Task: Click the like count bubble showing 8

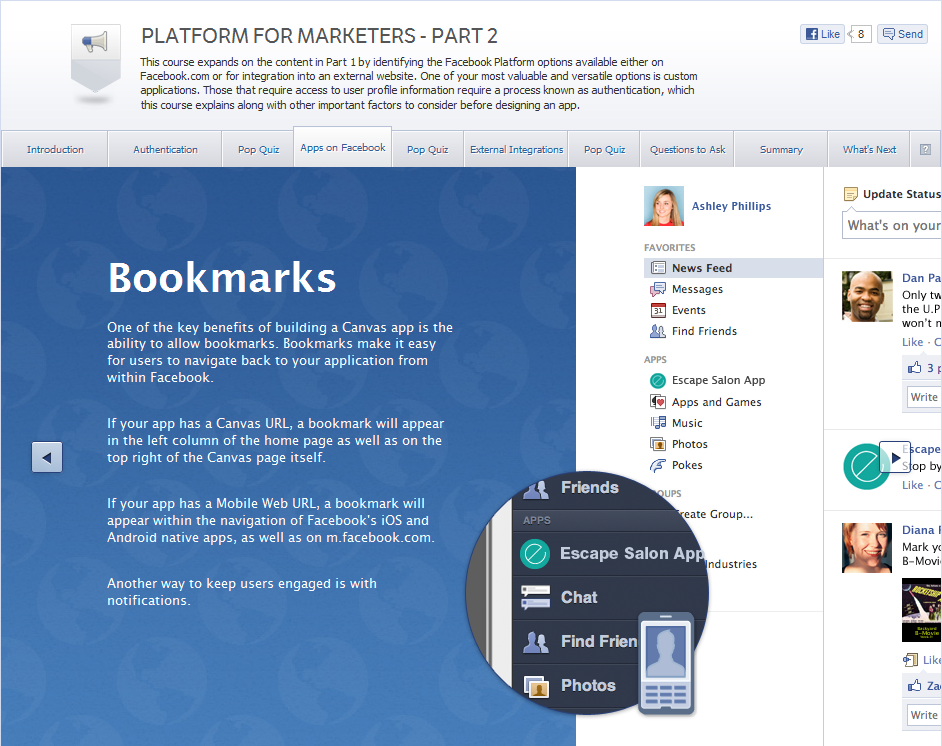Action: pos(860,34)
